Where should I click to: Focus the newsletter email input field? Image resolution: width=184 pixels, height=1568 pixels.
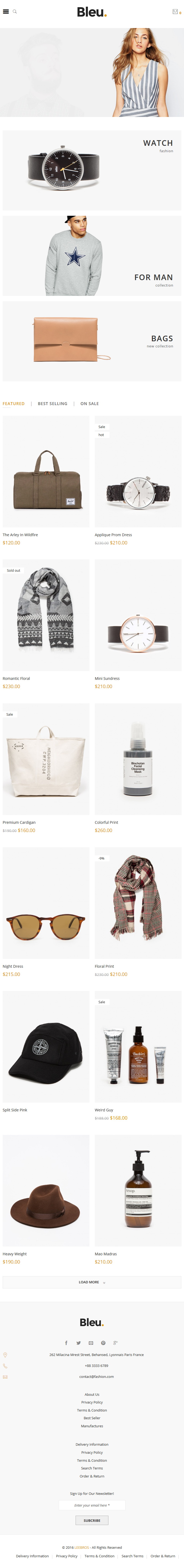click(92, 1505)
